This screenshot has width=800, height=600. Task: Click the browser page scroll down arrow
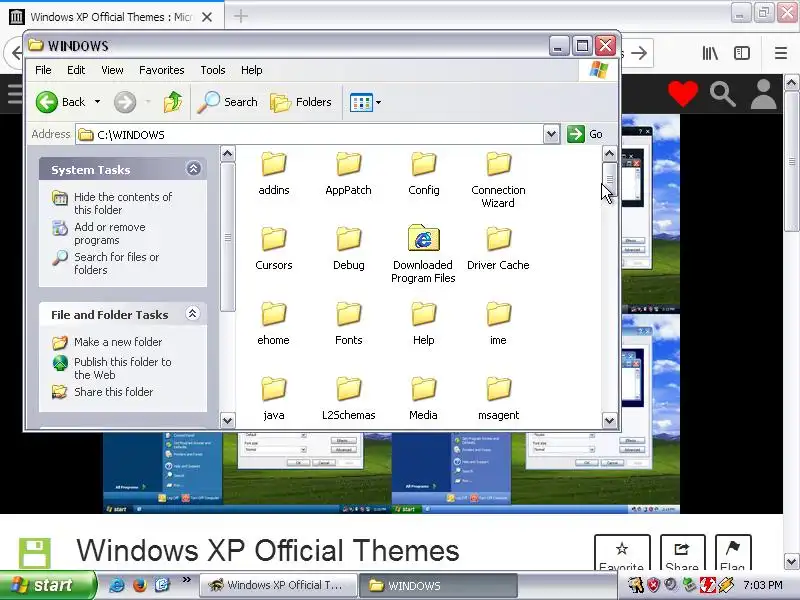pyautogui.click(x=791, y=562)
